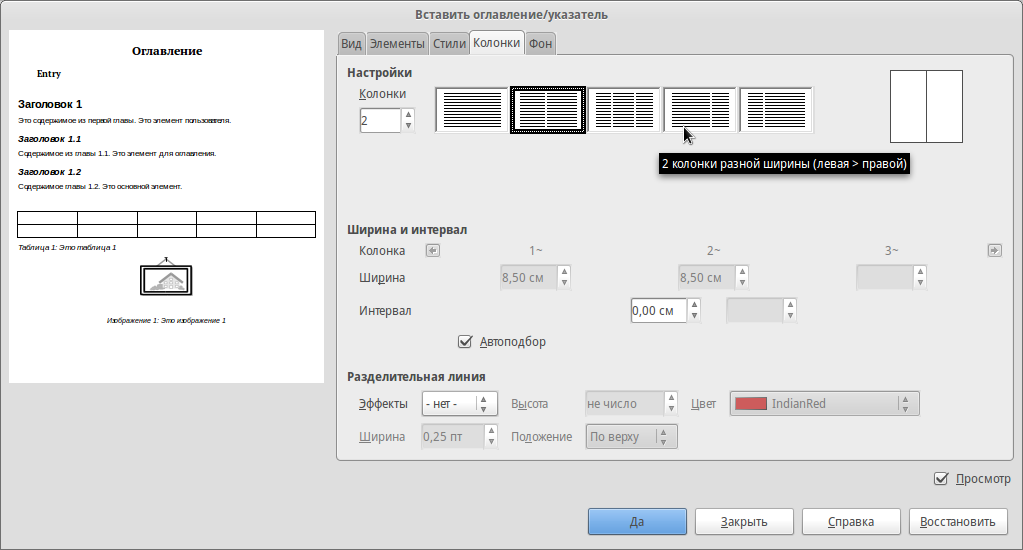Image resolution: width=1023 pixels, height=550 pixels.
Task: Click the empty third column width field
Action: [x=885, y=277]
